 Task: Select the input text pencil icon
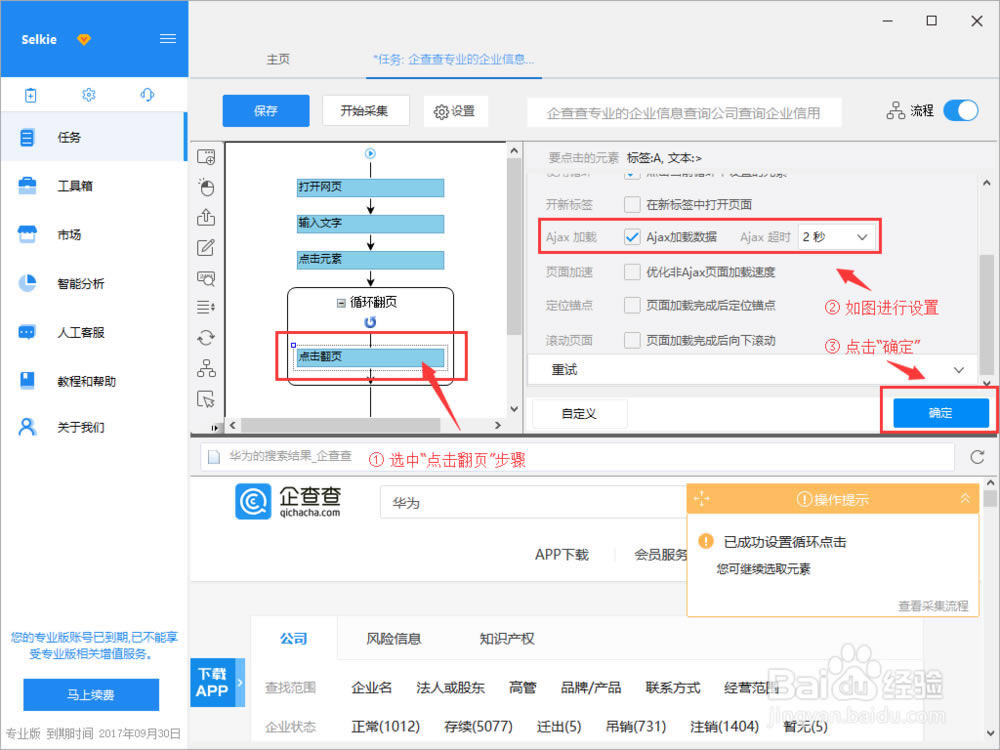(x=206, y=247)
